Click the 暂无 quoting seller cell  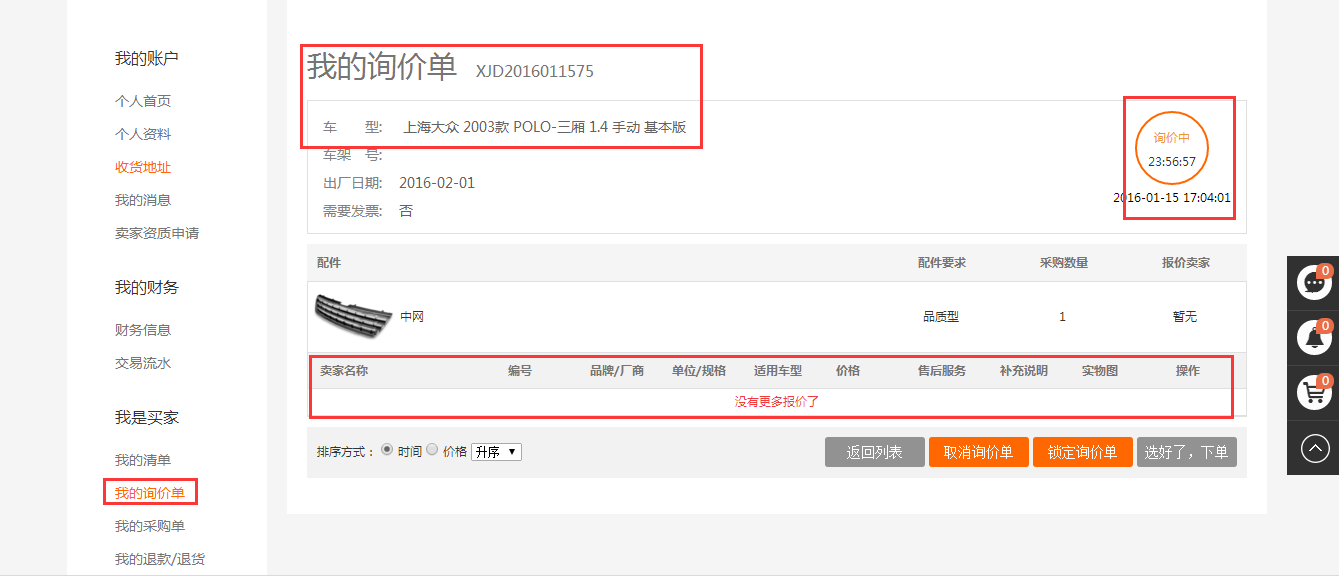tap(1185, 317)
